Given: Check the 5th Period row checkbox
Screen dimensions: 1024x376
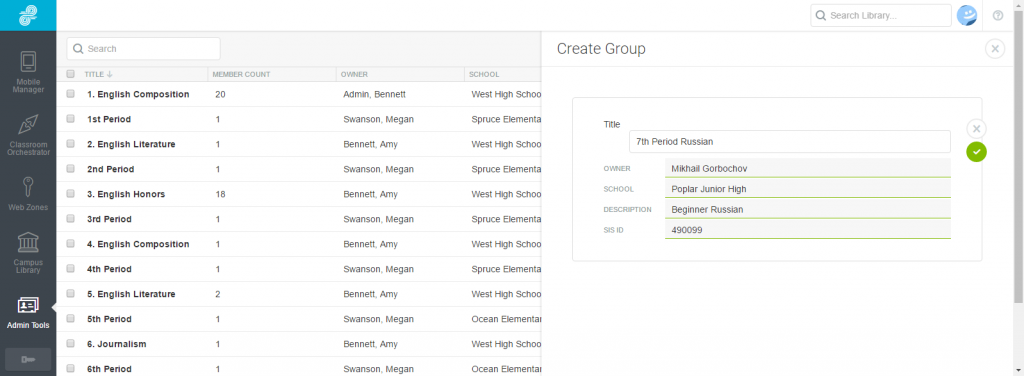Looking at the screenshot, I should [x=71, y=319].
